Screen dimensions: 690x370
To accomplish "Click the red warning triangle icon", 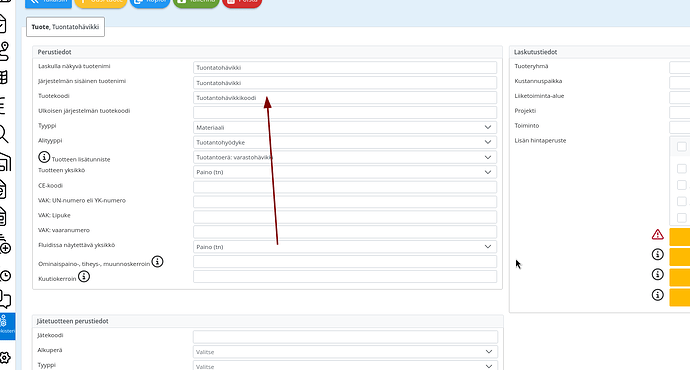I will [657, 234].
